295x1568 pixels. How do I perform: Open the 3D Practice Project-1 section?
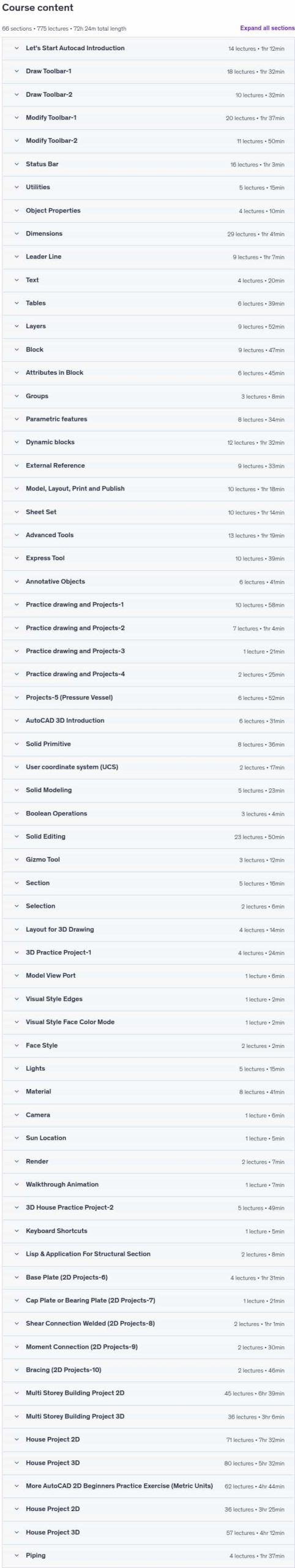tap(148, 952)
